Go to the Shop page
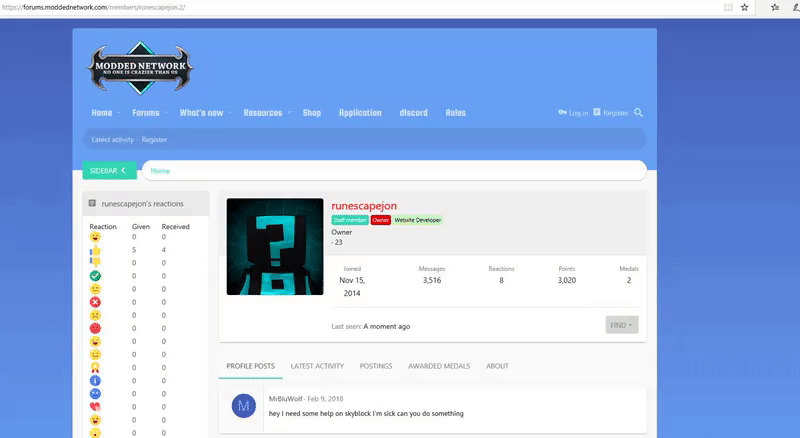800x438 pixels. click(312, 113)
